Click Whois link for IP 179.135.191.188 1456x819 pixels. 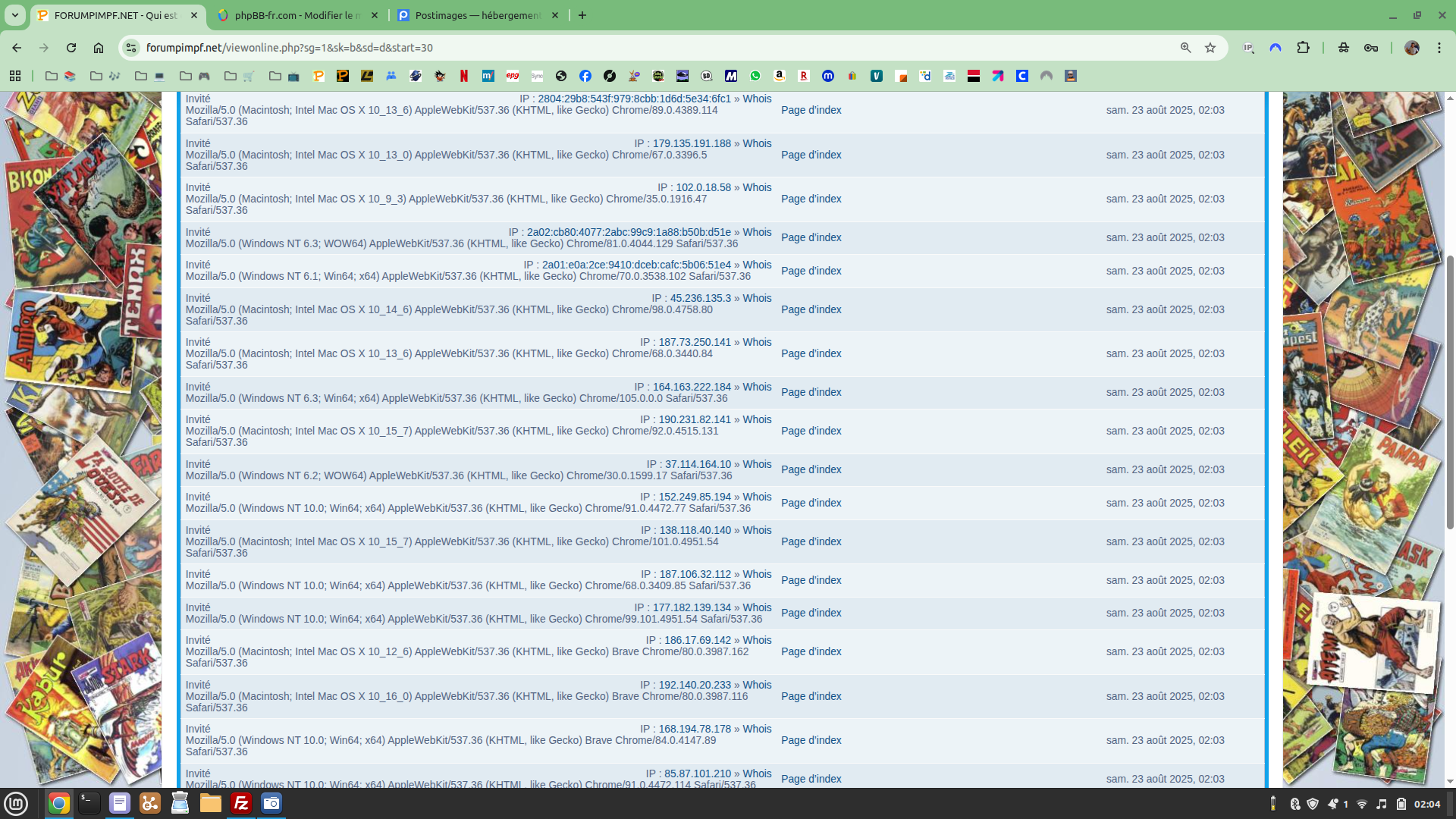point(757,143)
